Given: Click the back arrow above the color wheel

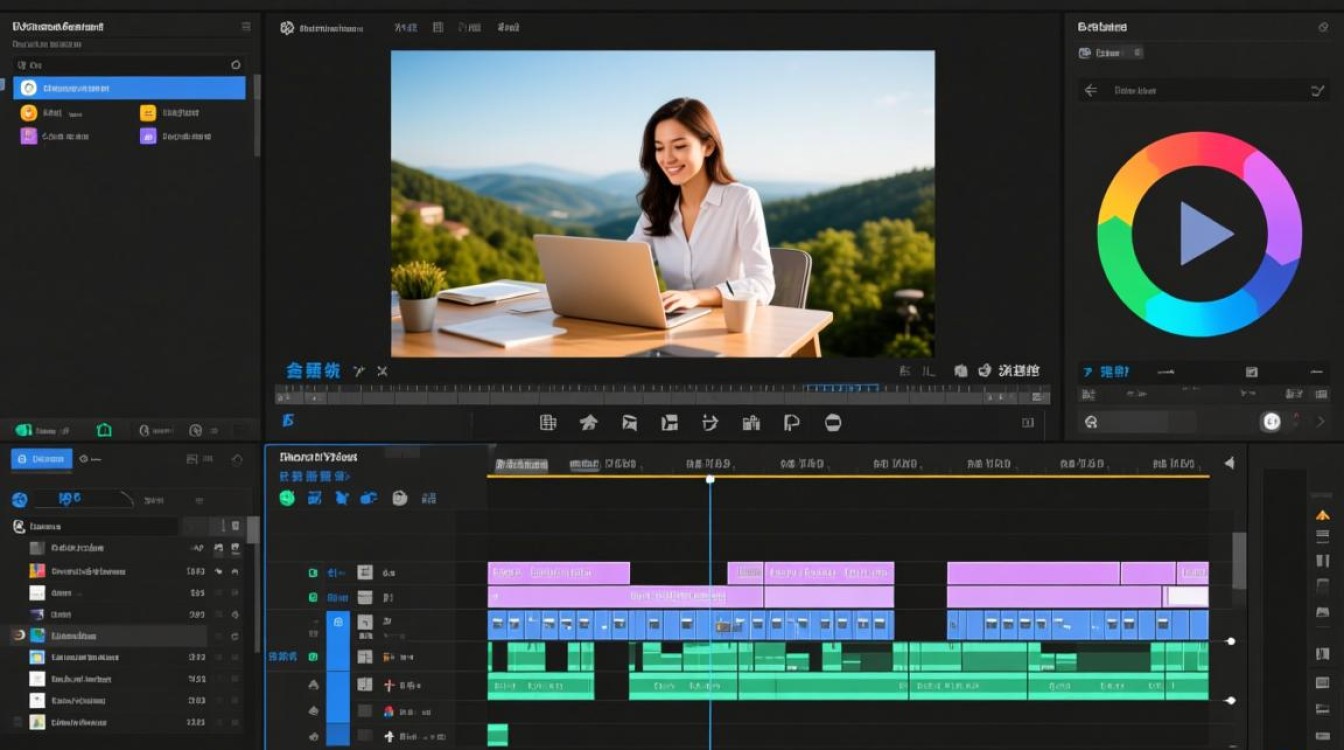Looking at the screenshot, I should tap(1091, 90).
